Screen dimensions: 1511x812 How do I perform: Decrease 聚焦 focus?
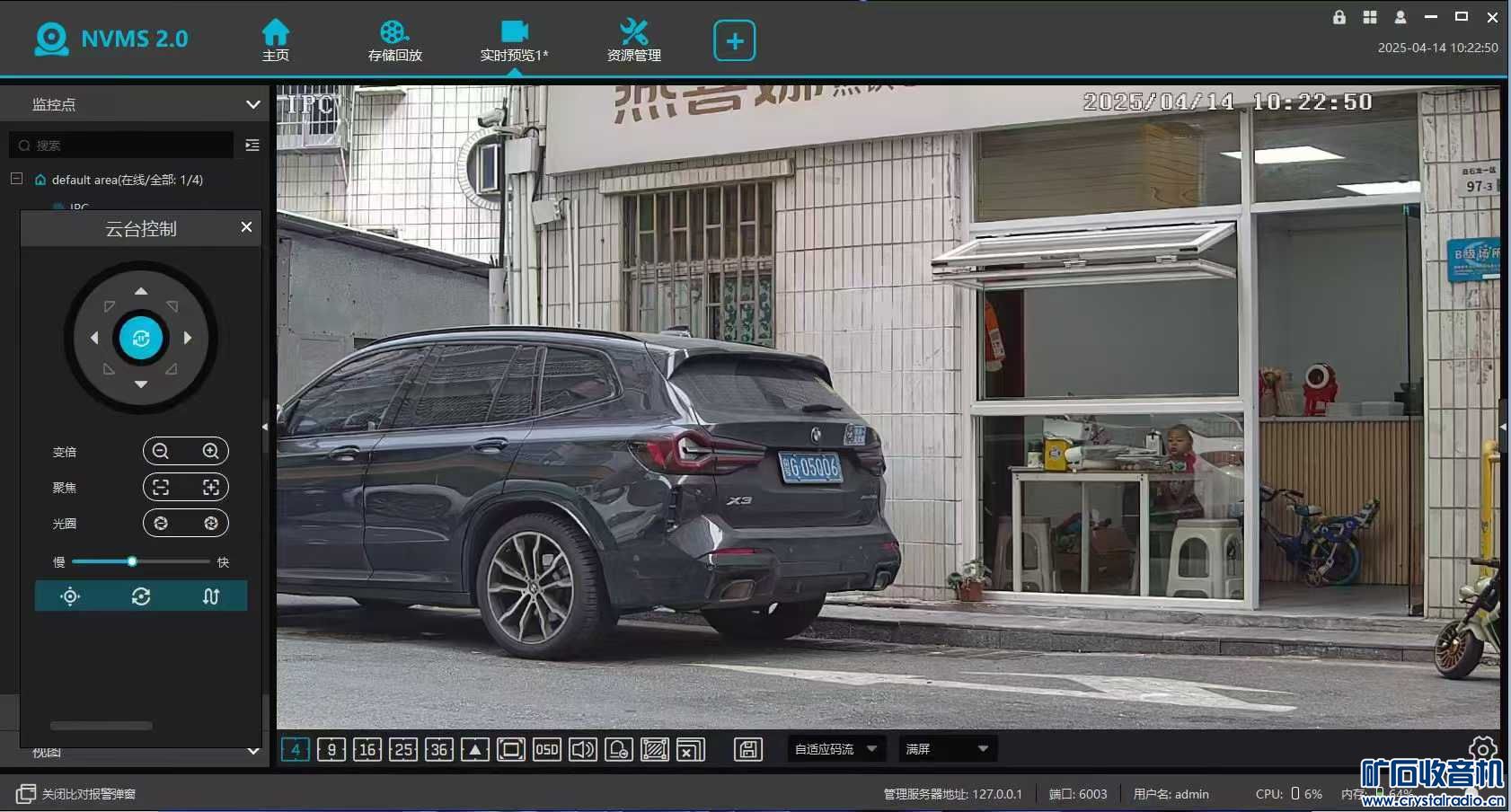161,487
